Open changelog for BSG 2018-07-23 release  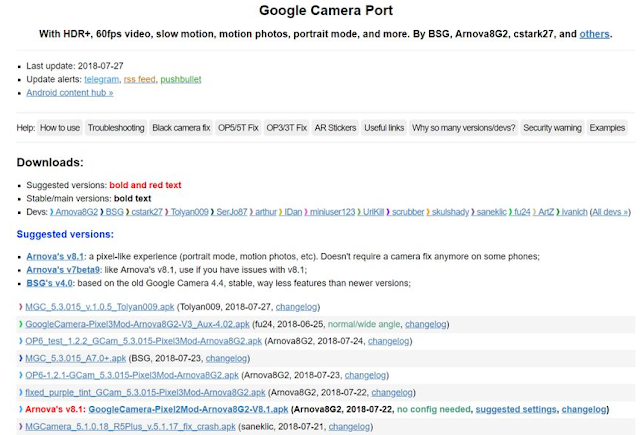227,358
